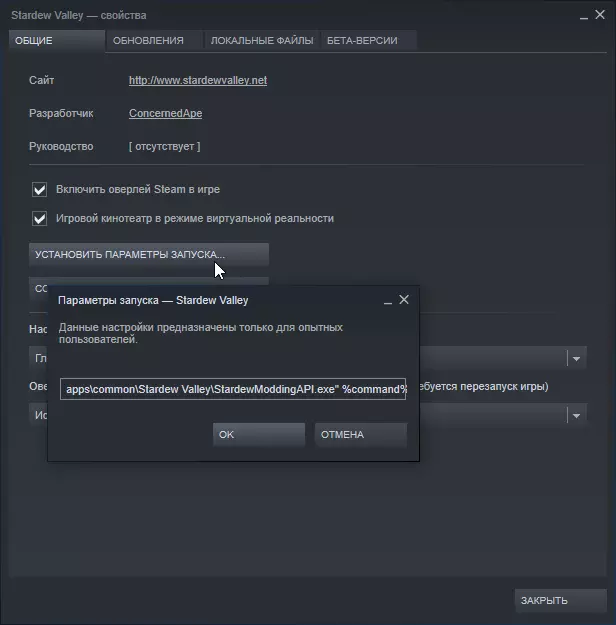Minimize the Параметры запуска dialog
This screenshot has height=625, width=616.
pos(388,301)
